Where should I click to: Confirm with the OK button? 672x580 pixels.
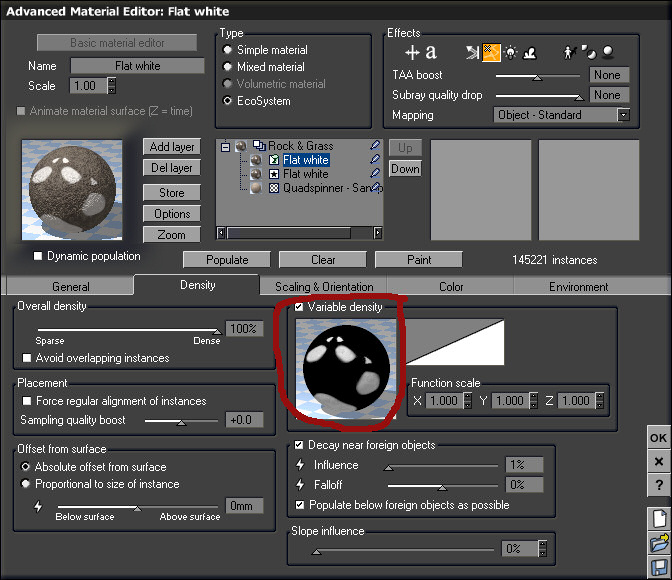pyautogui.click(x=658, y=438)
